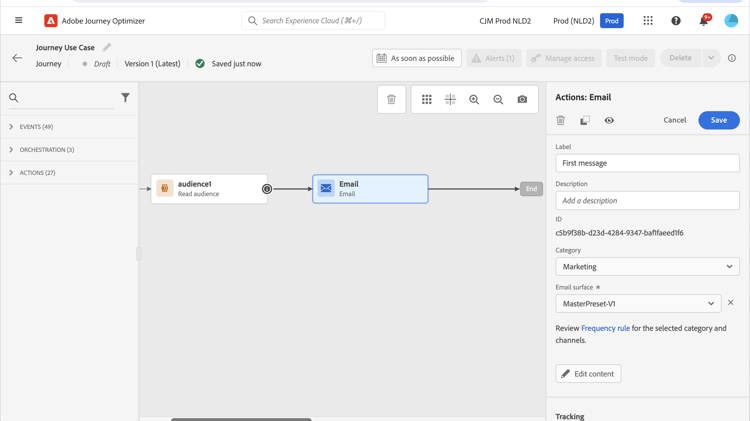The height and width of the screenshot is (421, 750).
Task: Toggle the alignment grid icon on canvas
Action: (450, 99)
